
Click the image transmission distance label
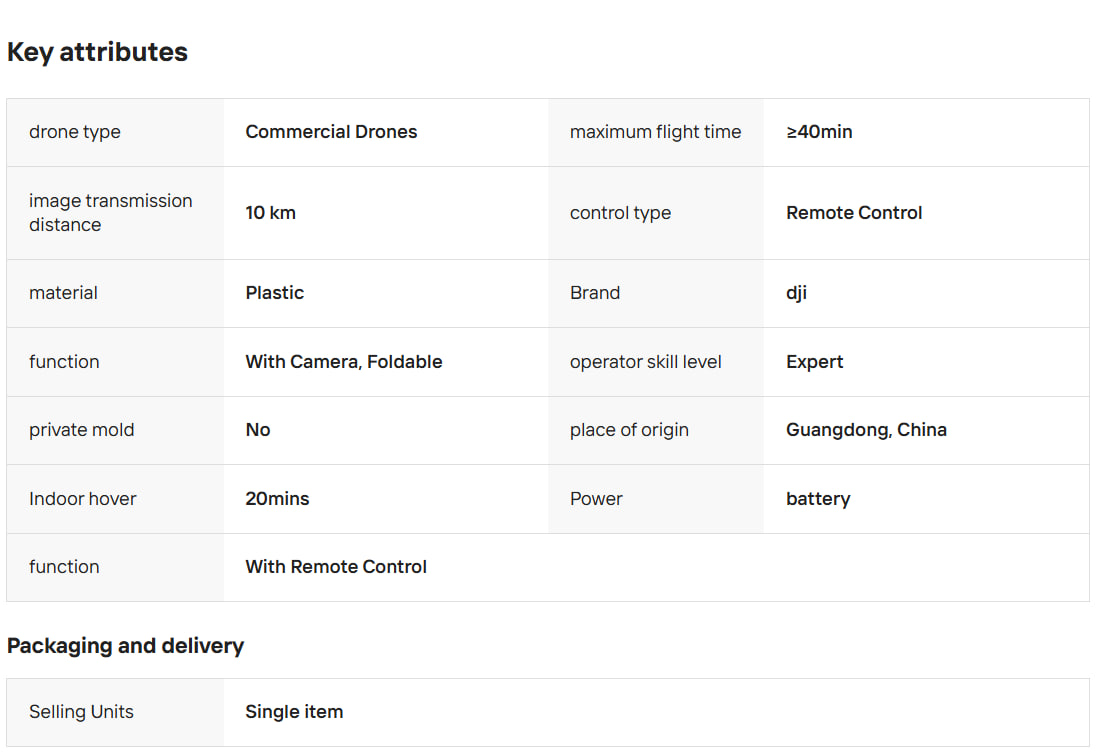tap(110, 213)
